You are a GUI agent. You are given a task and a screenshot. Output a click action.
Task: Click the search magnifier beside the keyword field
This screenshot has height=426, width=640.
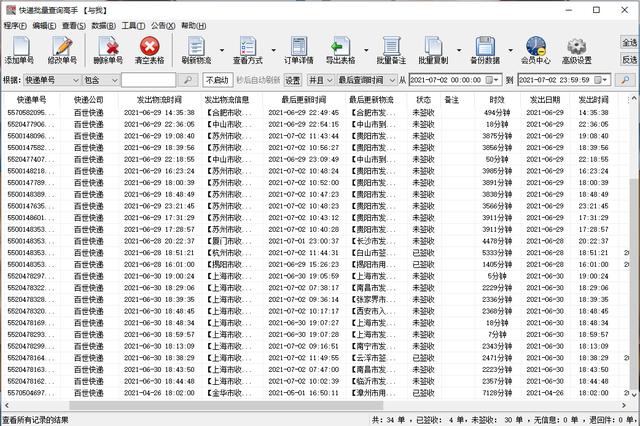[188, 80]
